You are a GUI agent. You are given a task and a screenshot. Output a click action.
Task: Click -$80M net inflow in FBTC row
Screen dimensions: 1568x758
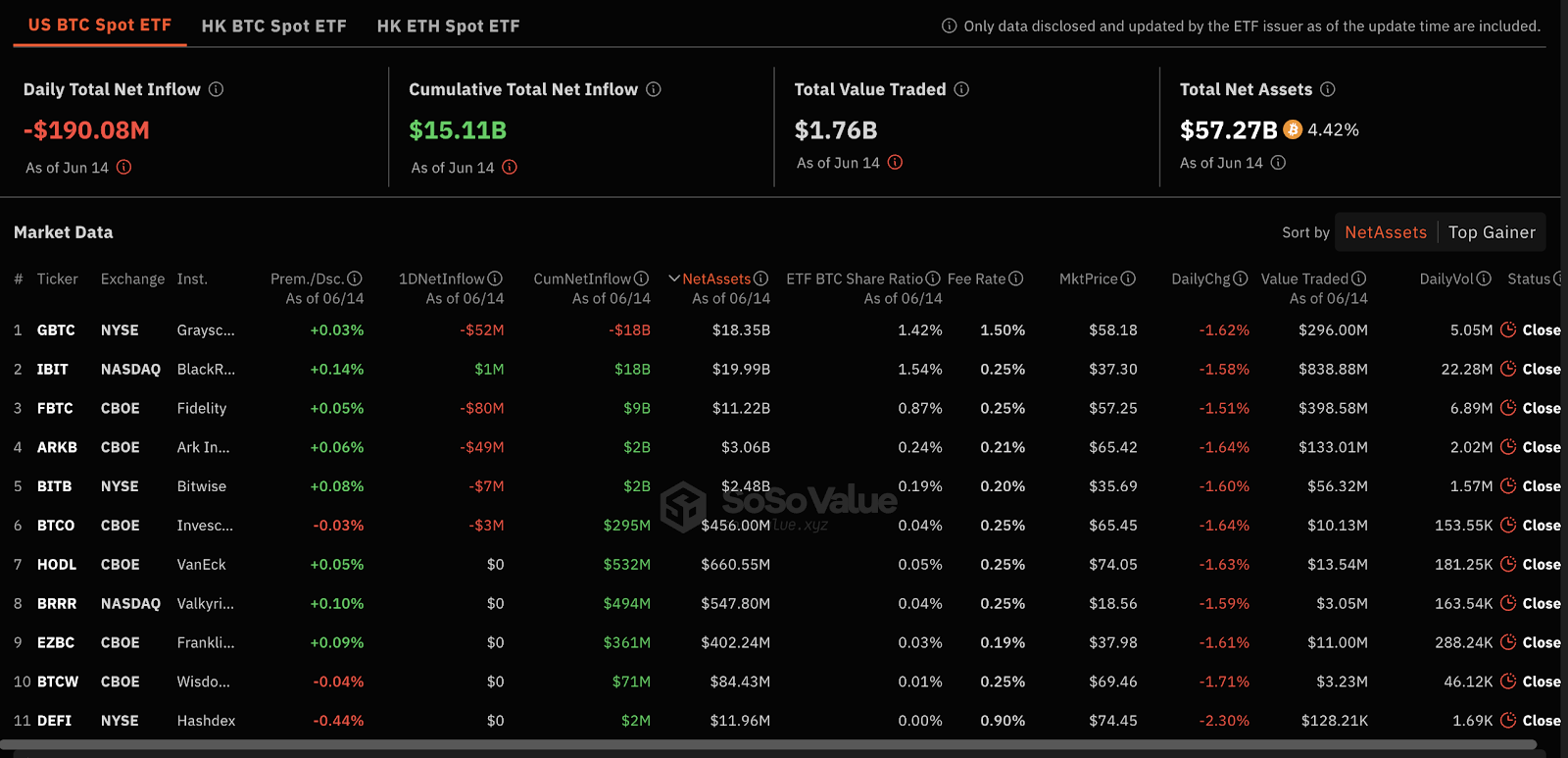482,408
